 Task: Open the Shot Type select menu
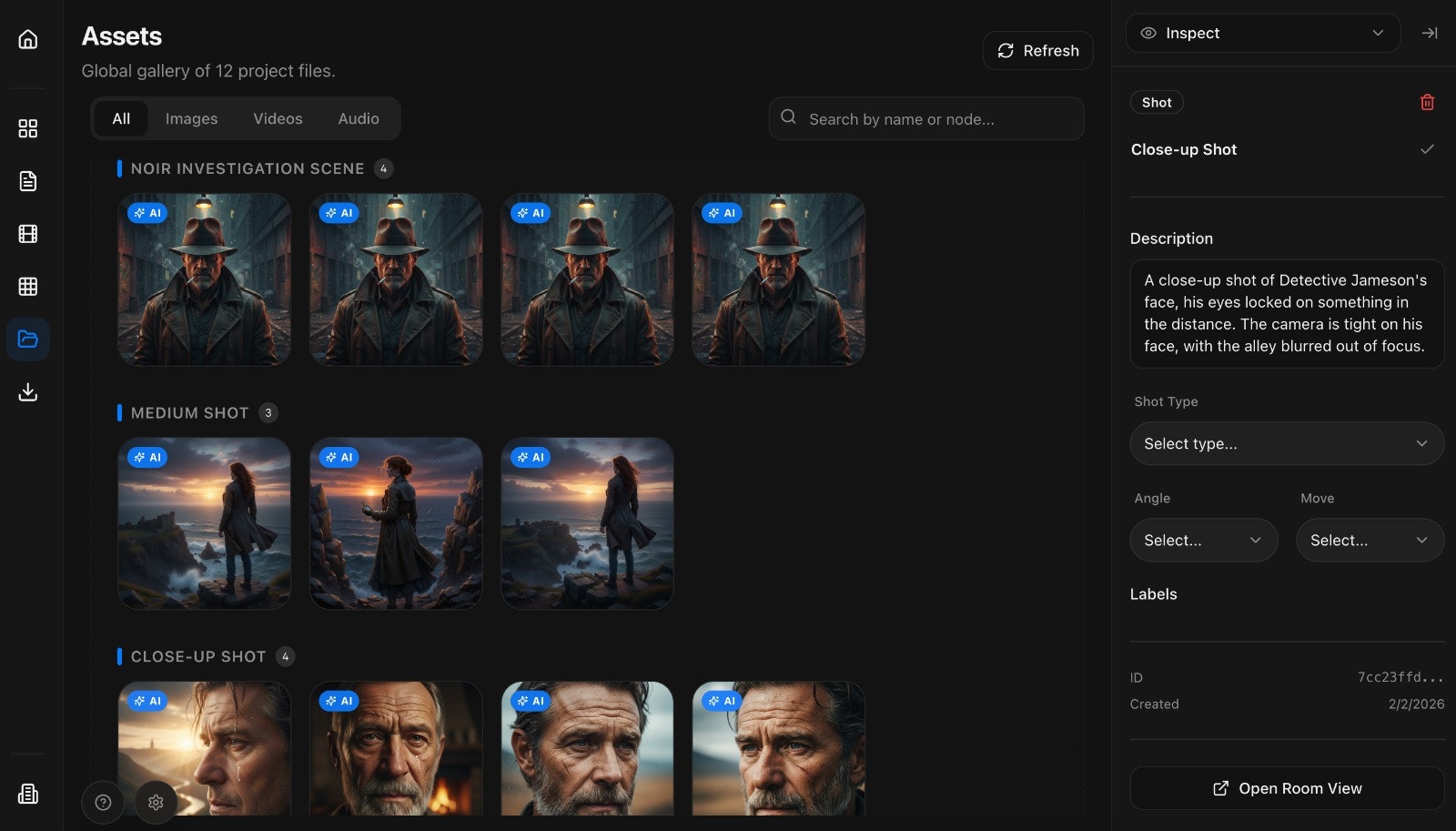click(1286, 443)
